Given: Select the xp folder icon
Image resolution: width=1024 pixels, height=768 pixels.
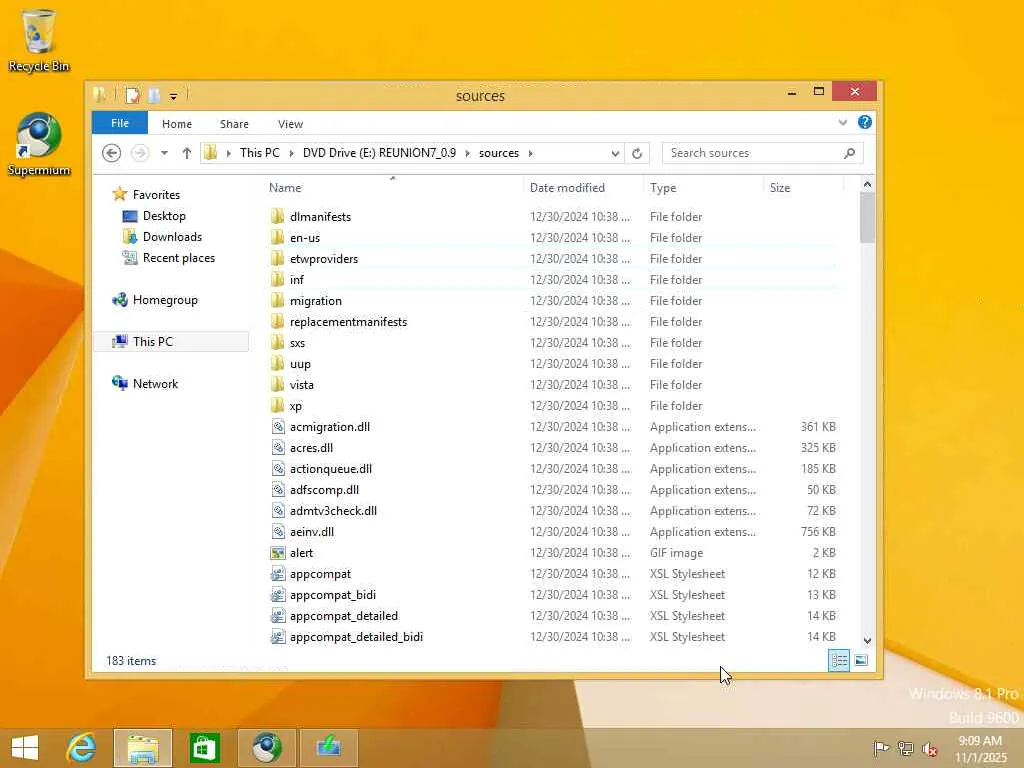Looking at the screenshot, I should coord(278,406).
